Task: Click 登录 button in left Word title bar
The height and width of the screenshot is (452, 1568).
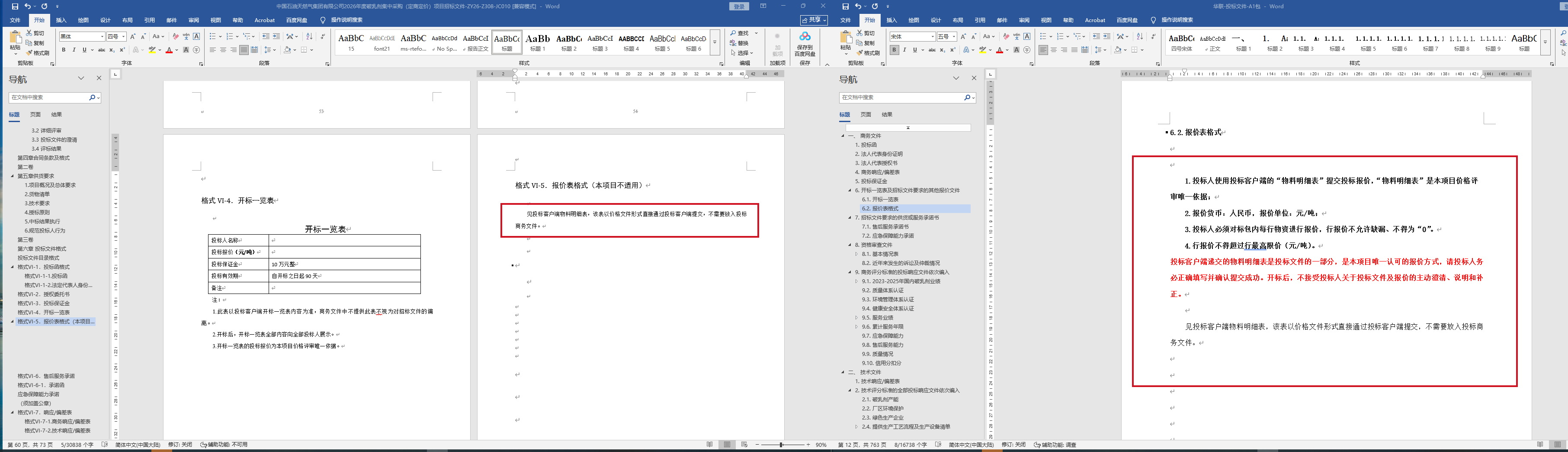Action: [739, 6]
